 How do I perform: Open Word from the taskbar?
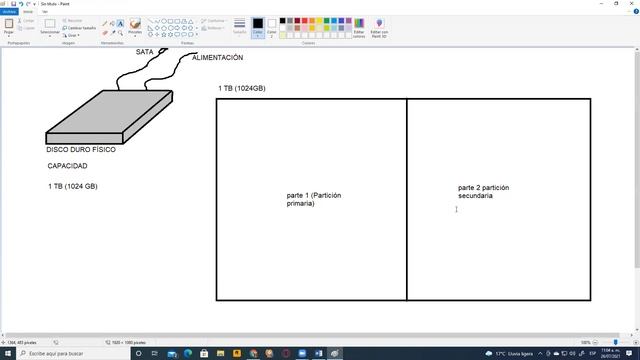pyautogui.click(x=318, y=353)
